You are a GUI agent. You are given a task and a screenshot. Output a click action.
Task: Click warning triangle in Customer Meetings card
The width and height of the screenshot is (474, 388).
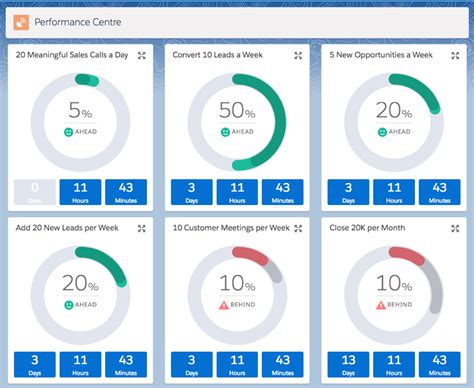tap(224, 305)
